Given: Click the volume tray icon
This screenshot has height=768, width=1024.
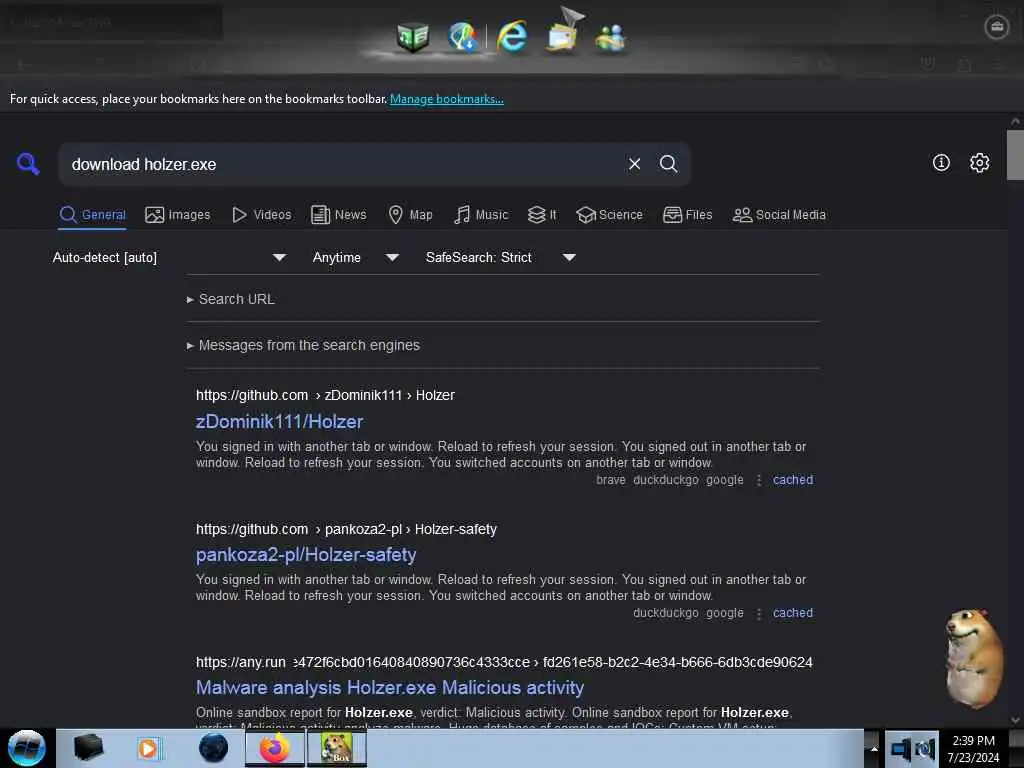Looking at the screenshot, I should (x=925, y=749).
